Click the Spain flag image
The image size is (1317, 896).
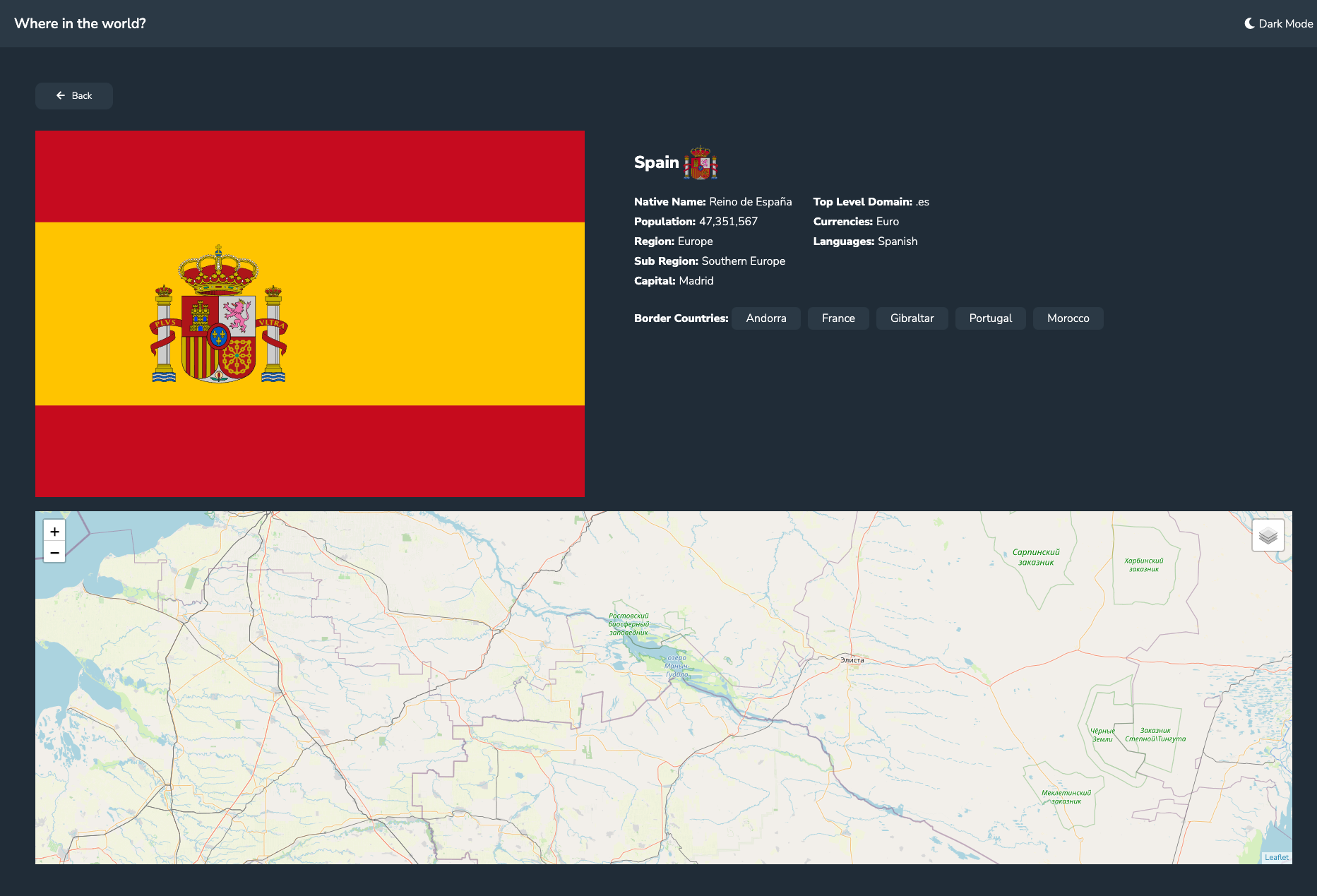click(x=309, y=311)
